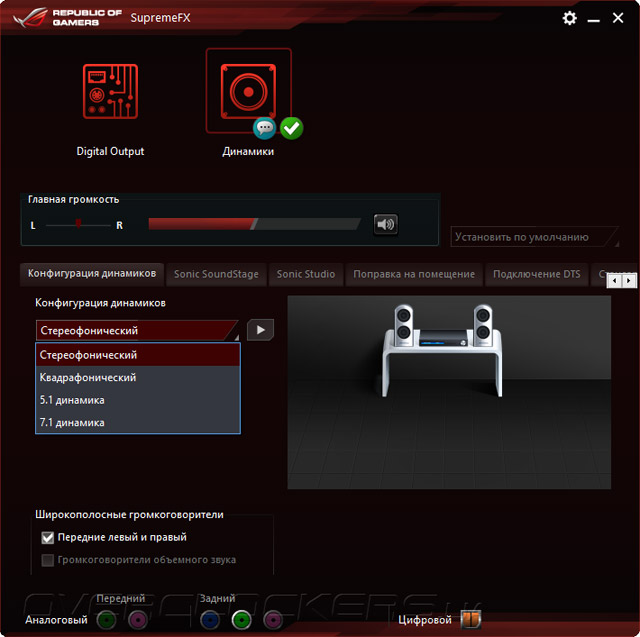Click the SupremeFX title text

click(160, 18)
